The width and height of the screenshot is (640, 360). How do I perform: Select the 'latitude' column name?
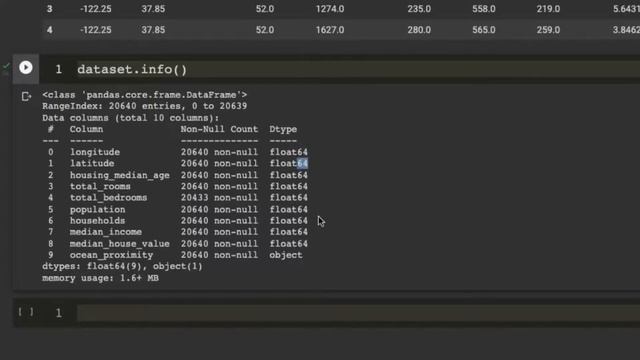click(x=92, y=163)
